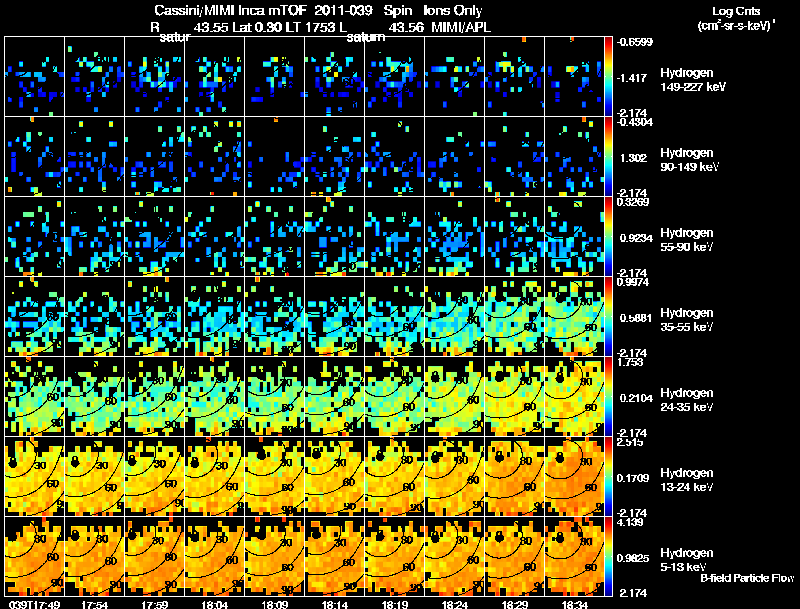This screenshot has height=609, width=800.
Task: Click the 'Hydrogen 149-227 keV' row label
Action: click(693, 80)
